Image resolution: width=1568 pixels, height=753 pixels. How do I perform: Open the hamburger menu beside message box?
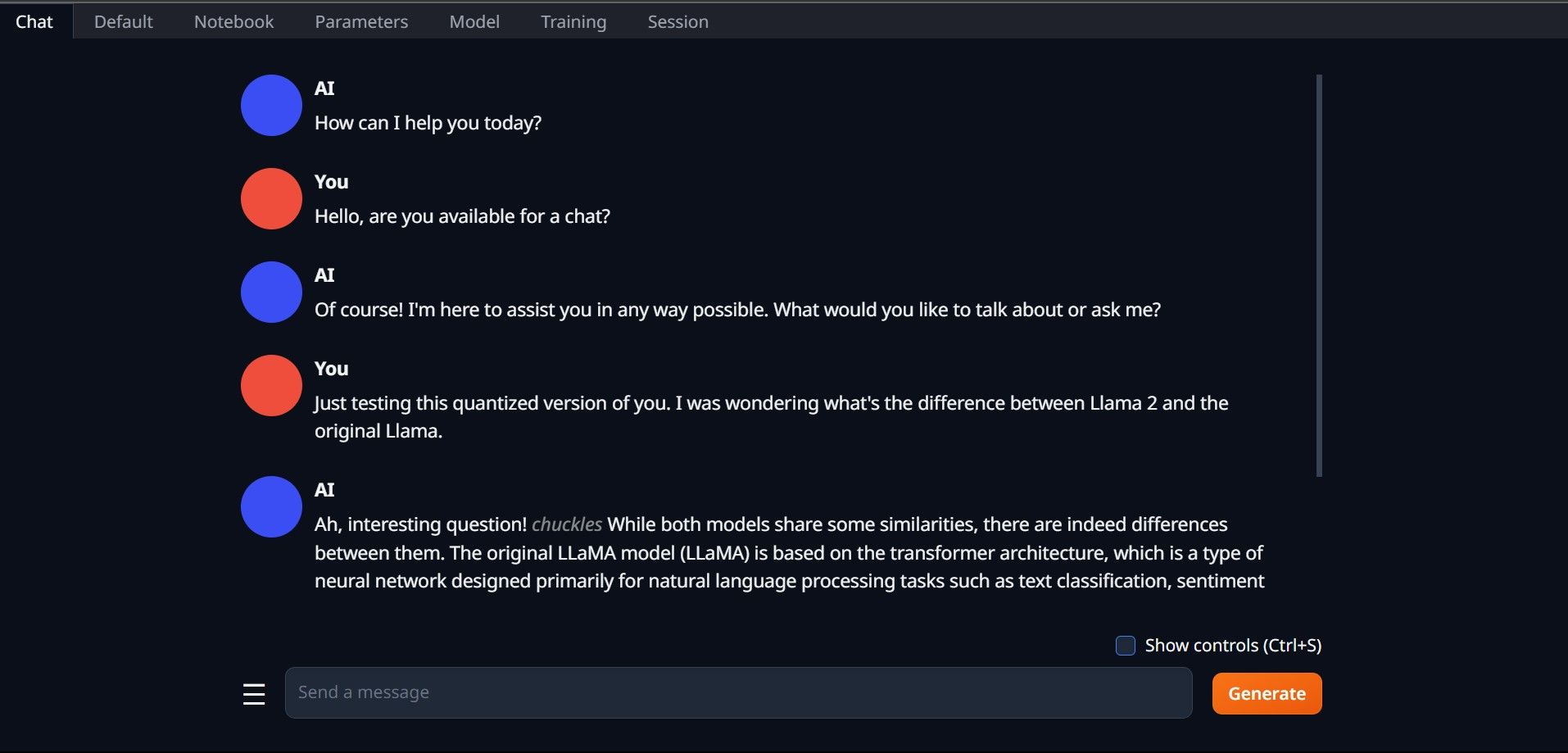coord(253,693)
